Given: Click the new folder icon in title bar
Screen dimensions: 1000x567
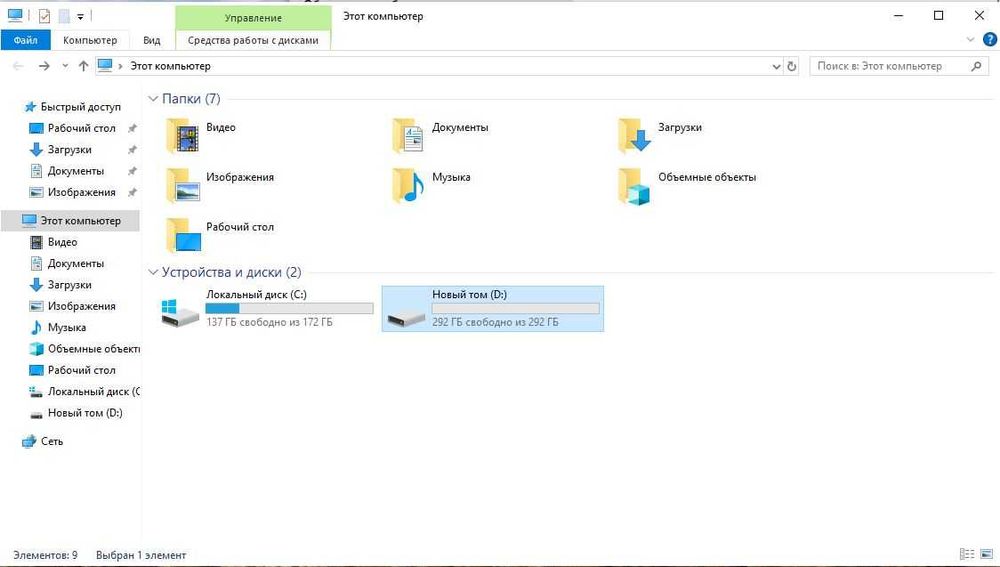Looking at the screenshot, I should (64, 16).
